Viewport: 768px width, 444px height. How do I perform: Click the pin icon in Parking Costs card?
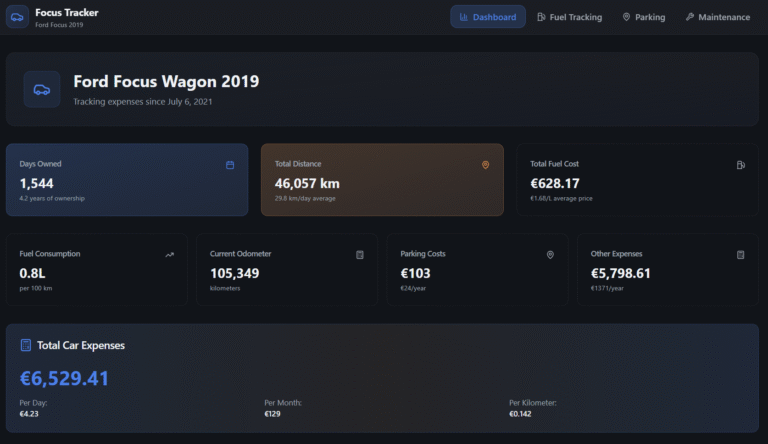tap(550, 255)
